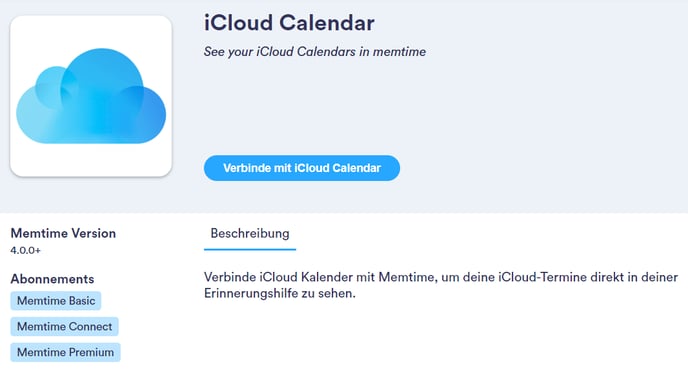Image resolution: width=688 pixels, height=371 pixels.
Task: Connect via Verbinde mit iCloud Calendar button
Action: [x=302, y=168]
